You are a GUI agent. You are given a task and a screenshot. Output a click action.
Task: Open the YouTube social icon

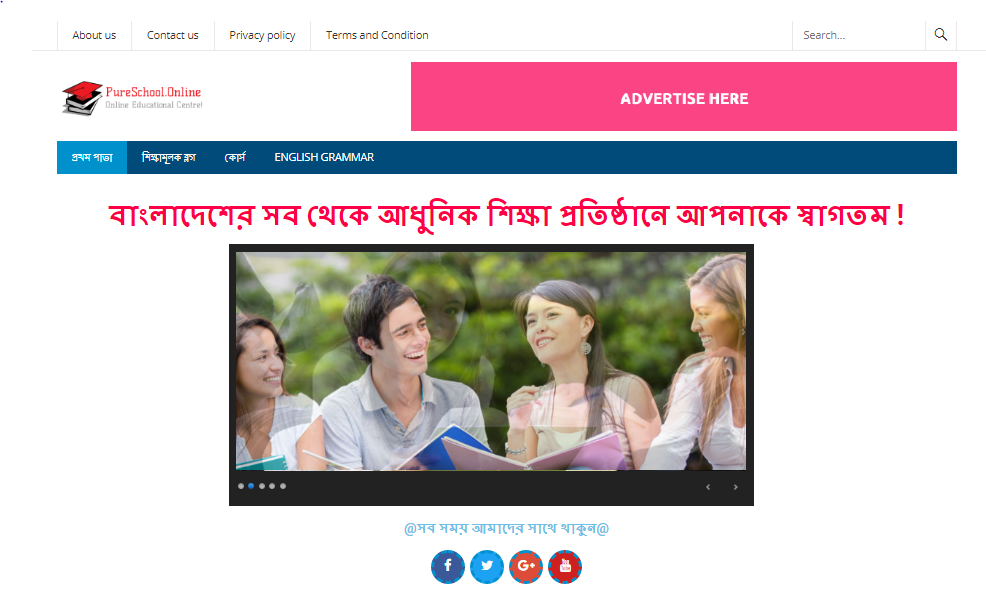pos(565,567)
